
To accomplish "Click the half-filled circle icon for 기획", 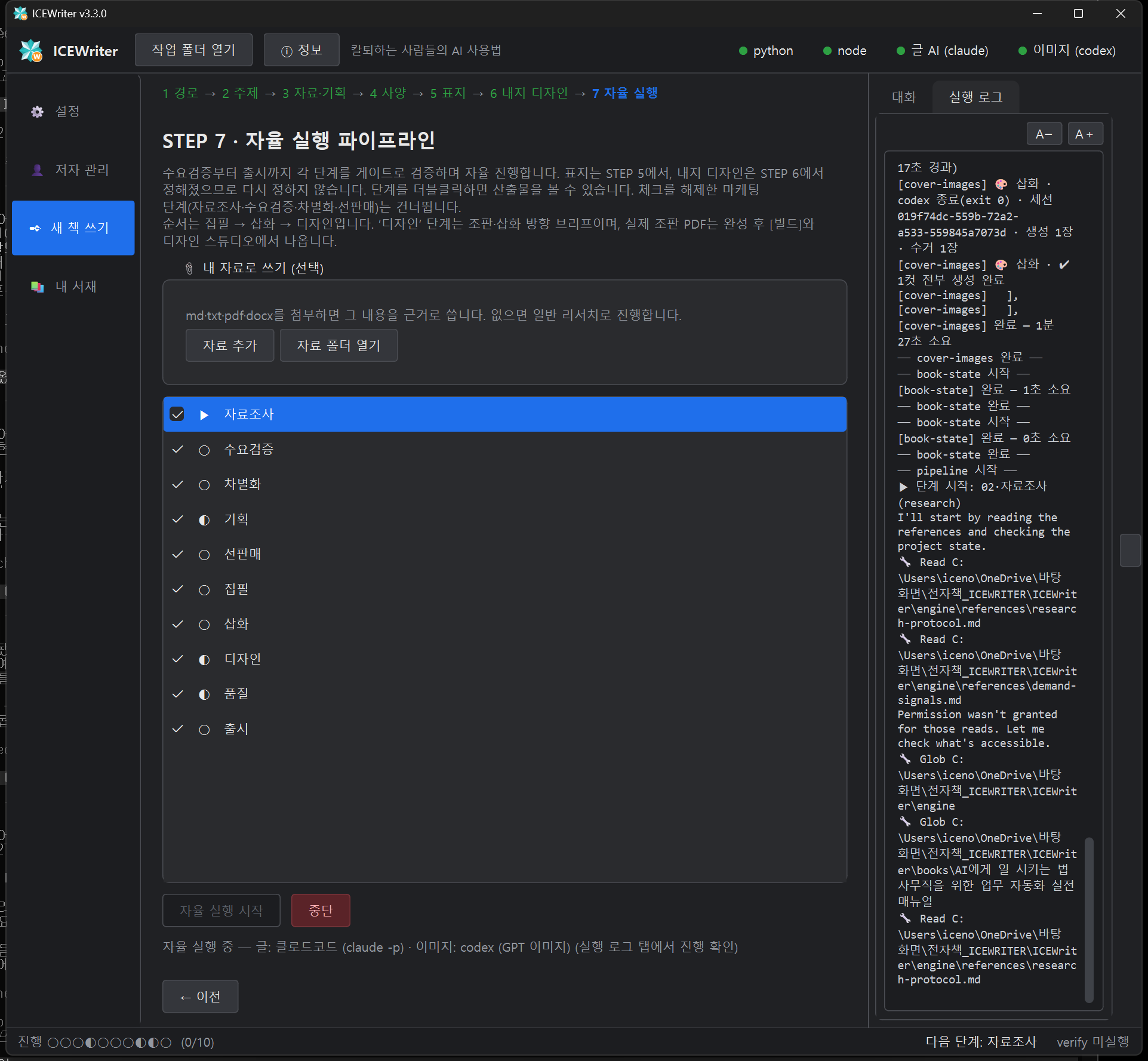I will [x=204, y=520].
